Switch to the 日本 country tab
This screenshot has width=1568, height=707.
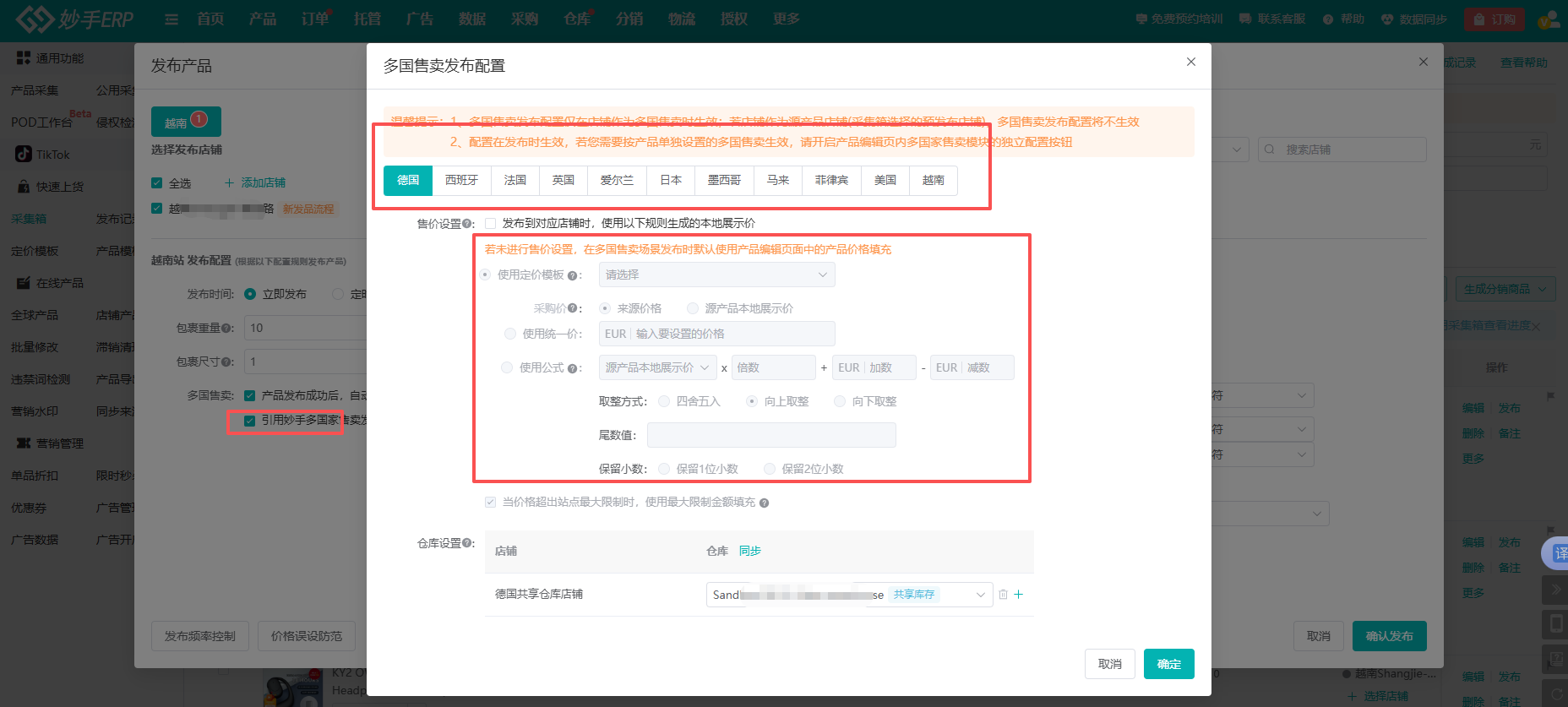[x=671, y=180]
